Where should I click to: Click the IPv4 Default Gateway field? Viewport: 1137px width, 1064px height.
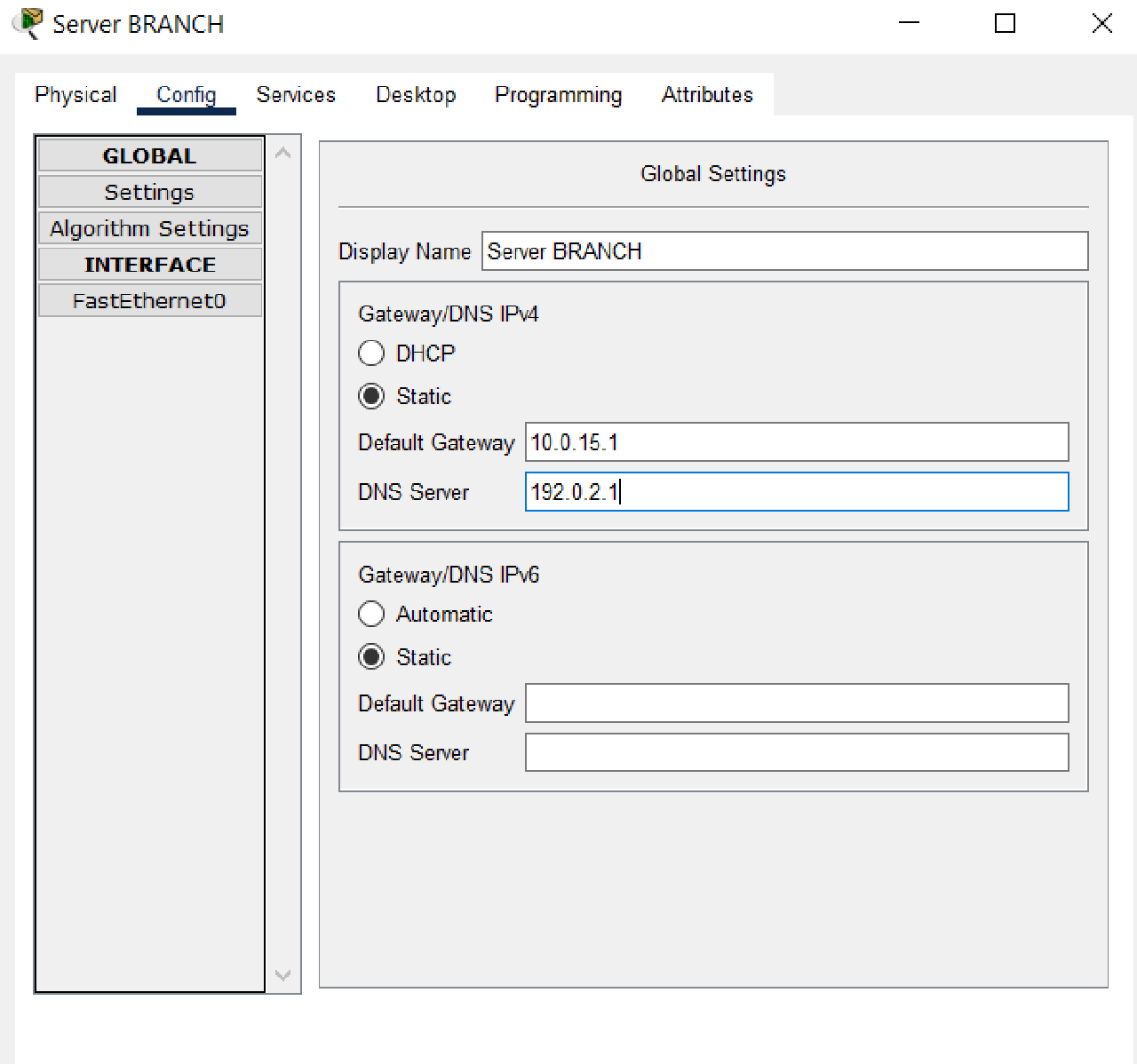point(796,442)
